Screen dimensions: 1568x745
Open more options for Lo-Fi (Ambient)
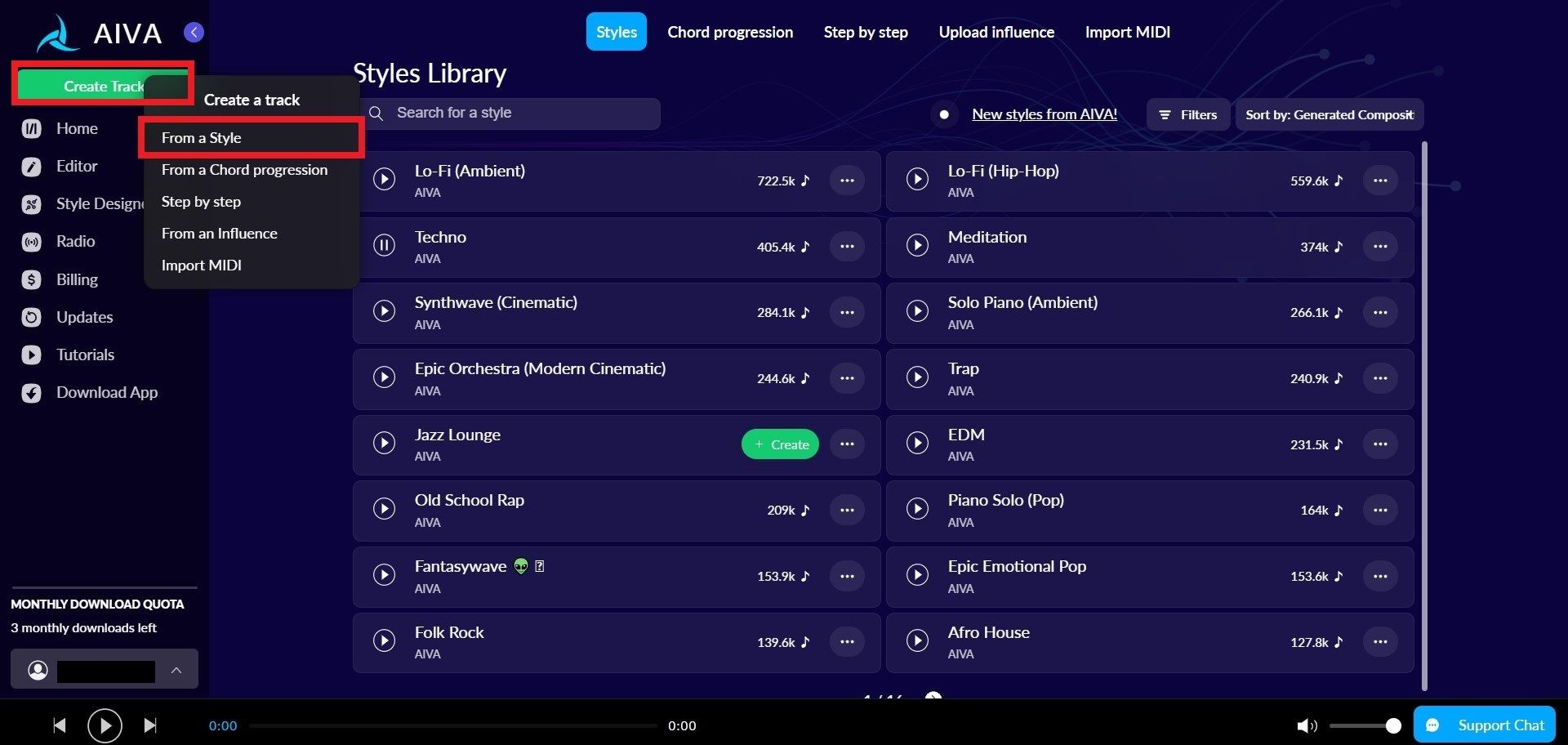pyautogui.click(x=847, y=180)
